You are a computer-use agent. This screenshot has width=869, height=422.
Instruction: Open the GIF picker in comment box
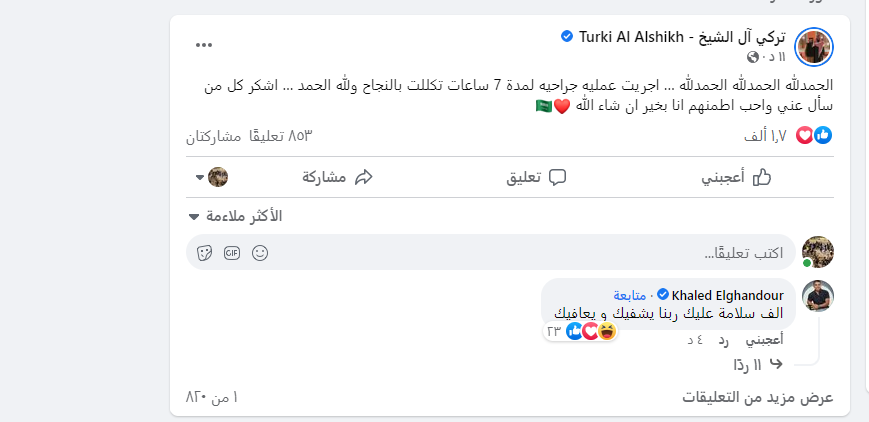[232, 252]
